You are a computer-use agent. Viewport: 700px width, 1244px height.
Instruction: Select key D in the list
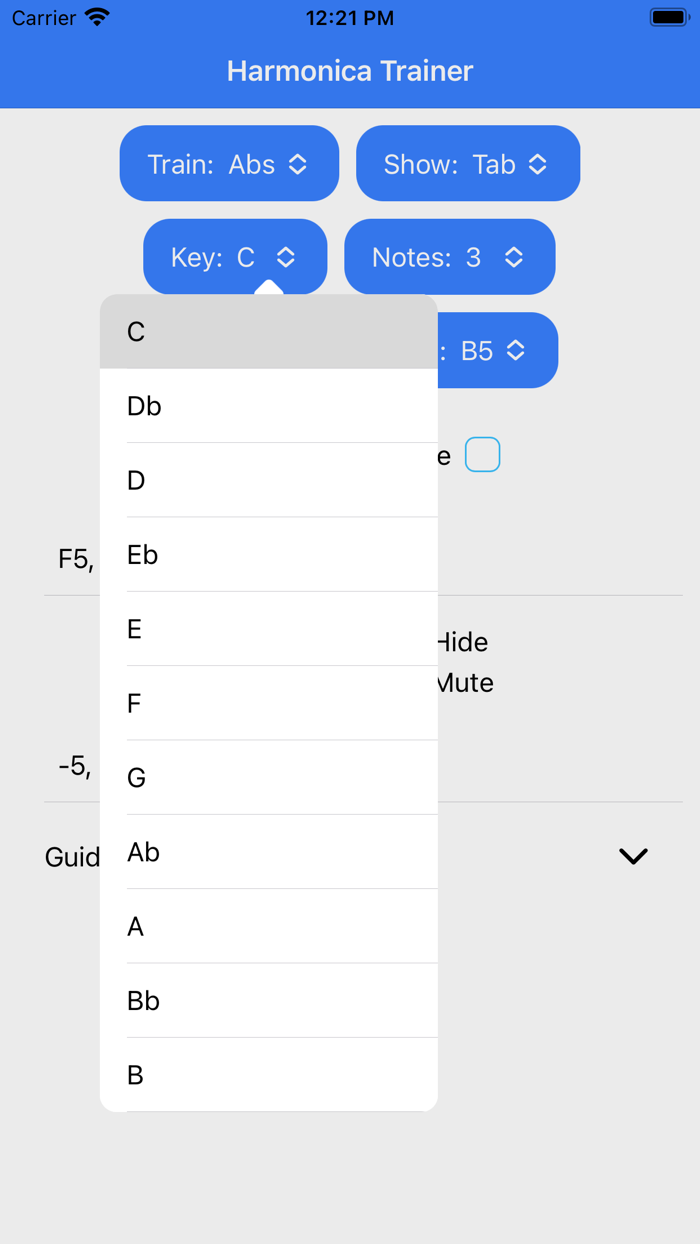pyautogui.click(x=268, y=480)
